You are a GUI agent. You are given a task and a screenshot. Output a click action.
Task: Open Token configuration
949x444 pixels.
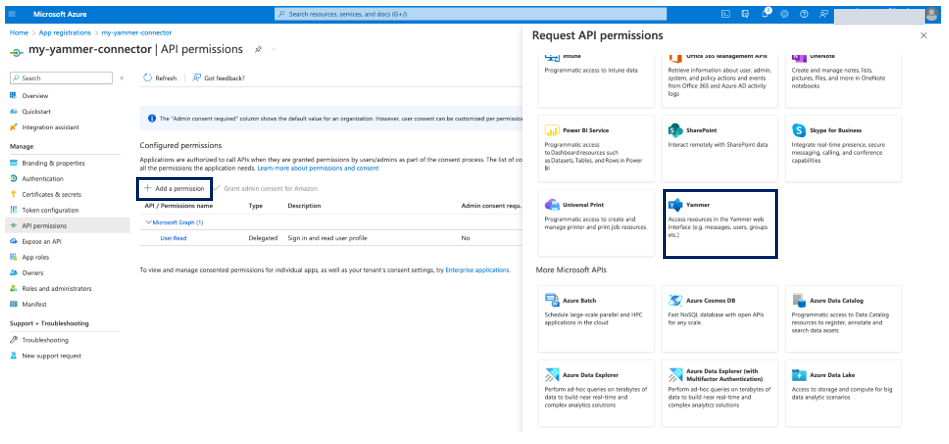(50, 210)
